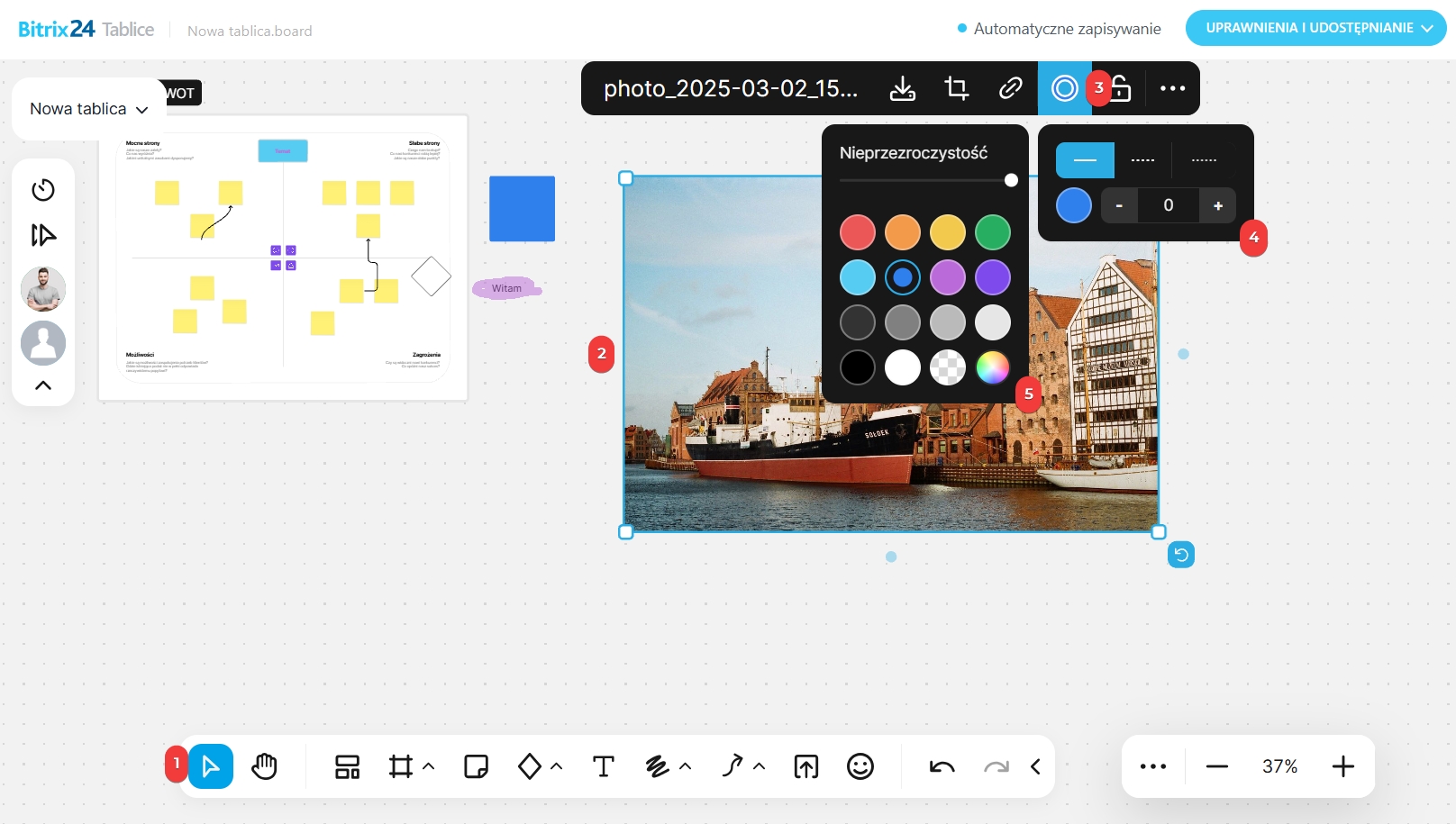Image resolution: width=1456 pixels, height=824 pixels.
Task: Select the Text tool
Action: pos(603,766)
